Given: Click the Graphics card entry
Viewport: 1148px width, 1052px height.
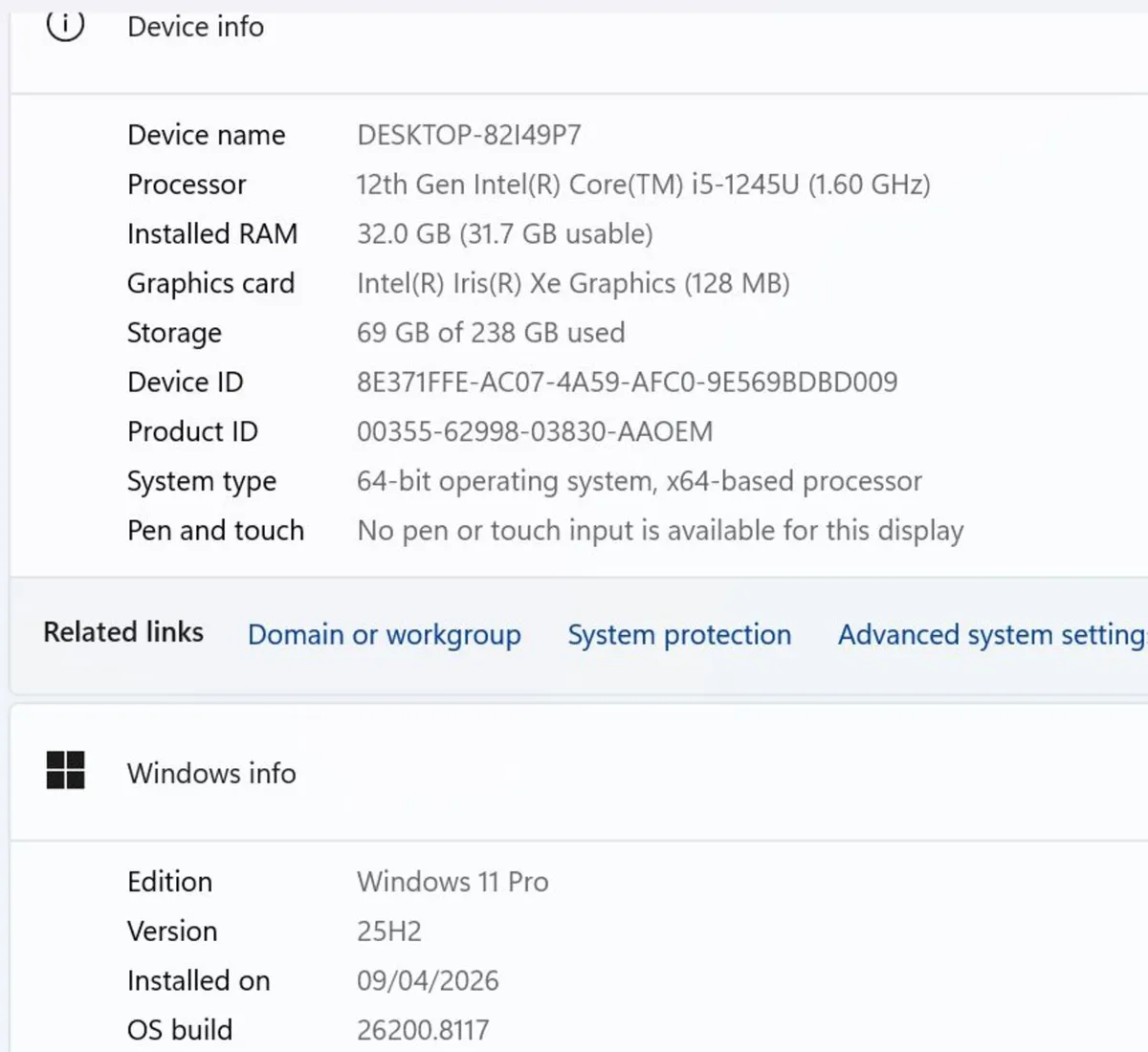Looking at the screenshot, I should pos(210,283).
